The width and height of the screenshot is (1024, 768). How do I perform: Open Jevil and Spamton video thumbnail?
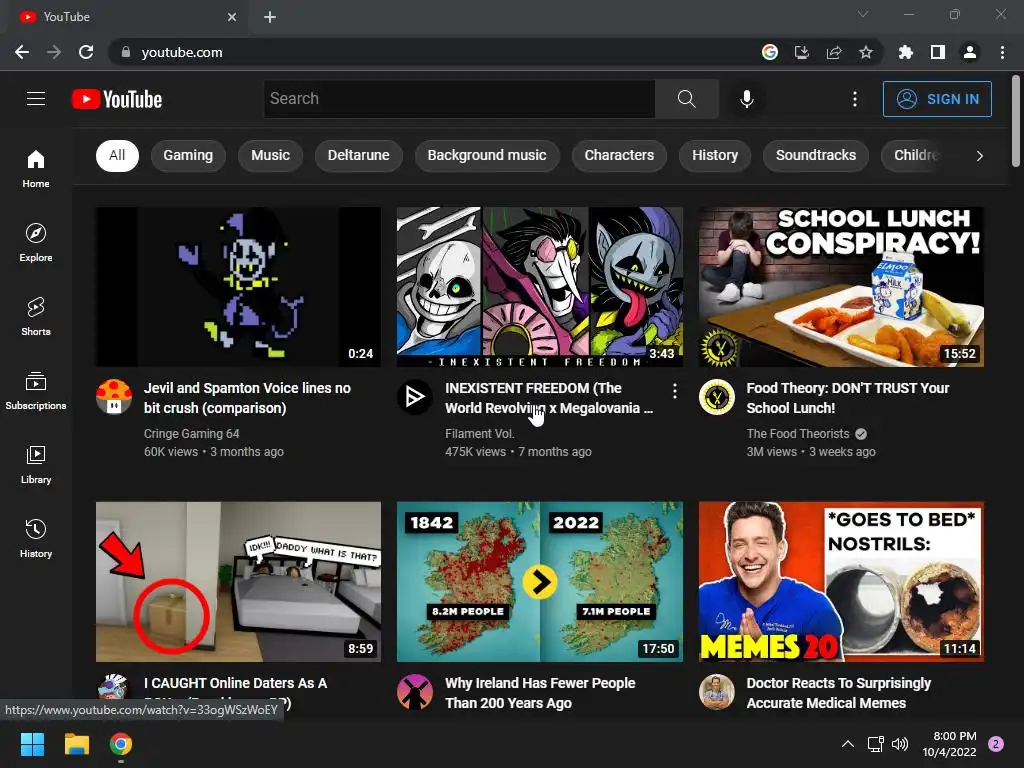pyautogui.click(x=238, y=287)
